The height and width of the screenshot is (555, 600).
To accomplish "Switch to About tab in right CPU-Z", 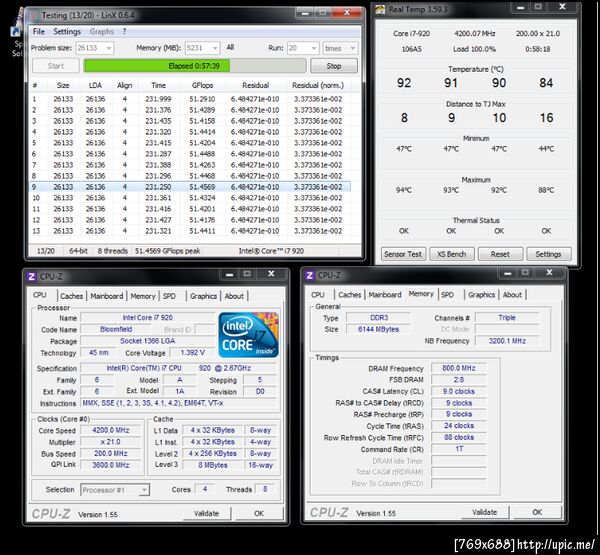I will [x=512, y=295].
